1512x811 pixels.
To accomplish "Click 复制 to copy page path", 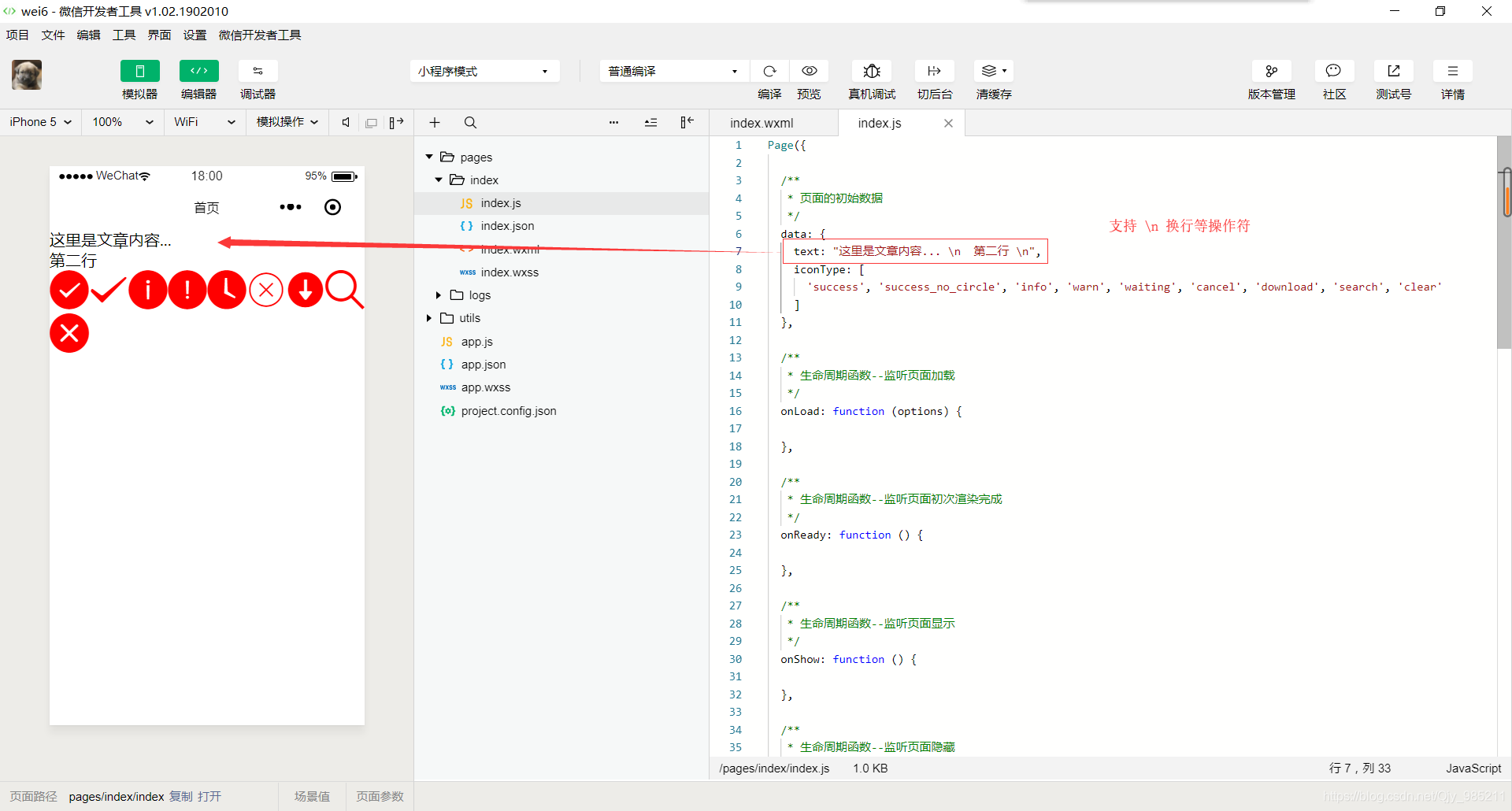I will (180, 796).
